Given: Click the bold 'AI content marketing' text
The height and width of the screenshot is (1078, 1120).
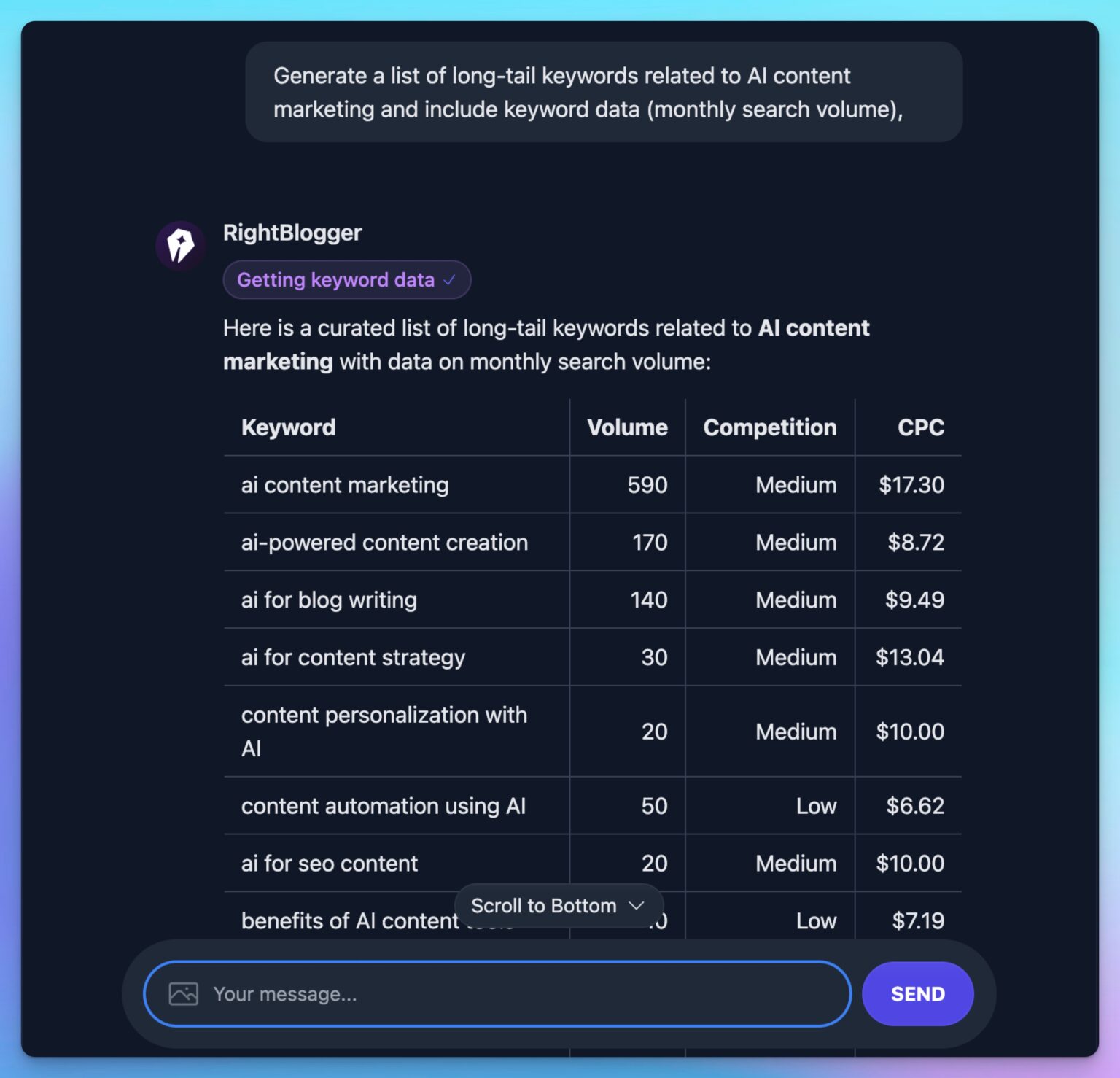Looking at the screenshot, I should (x=814, y=328).
